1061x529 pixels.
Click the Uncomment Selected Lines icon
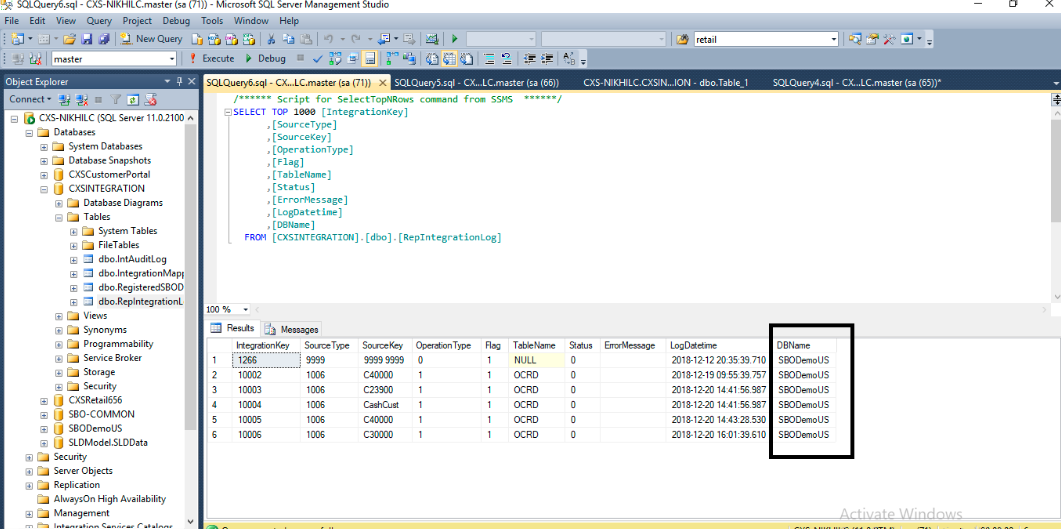point(506,59)
